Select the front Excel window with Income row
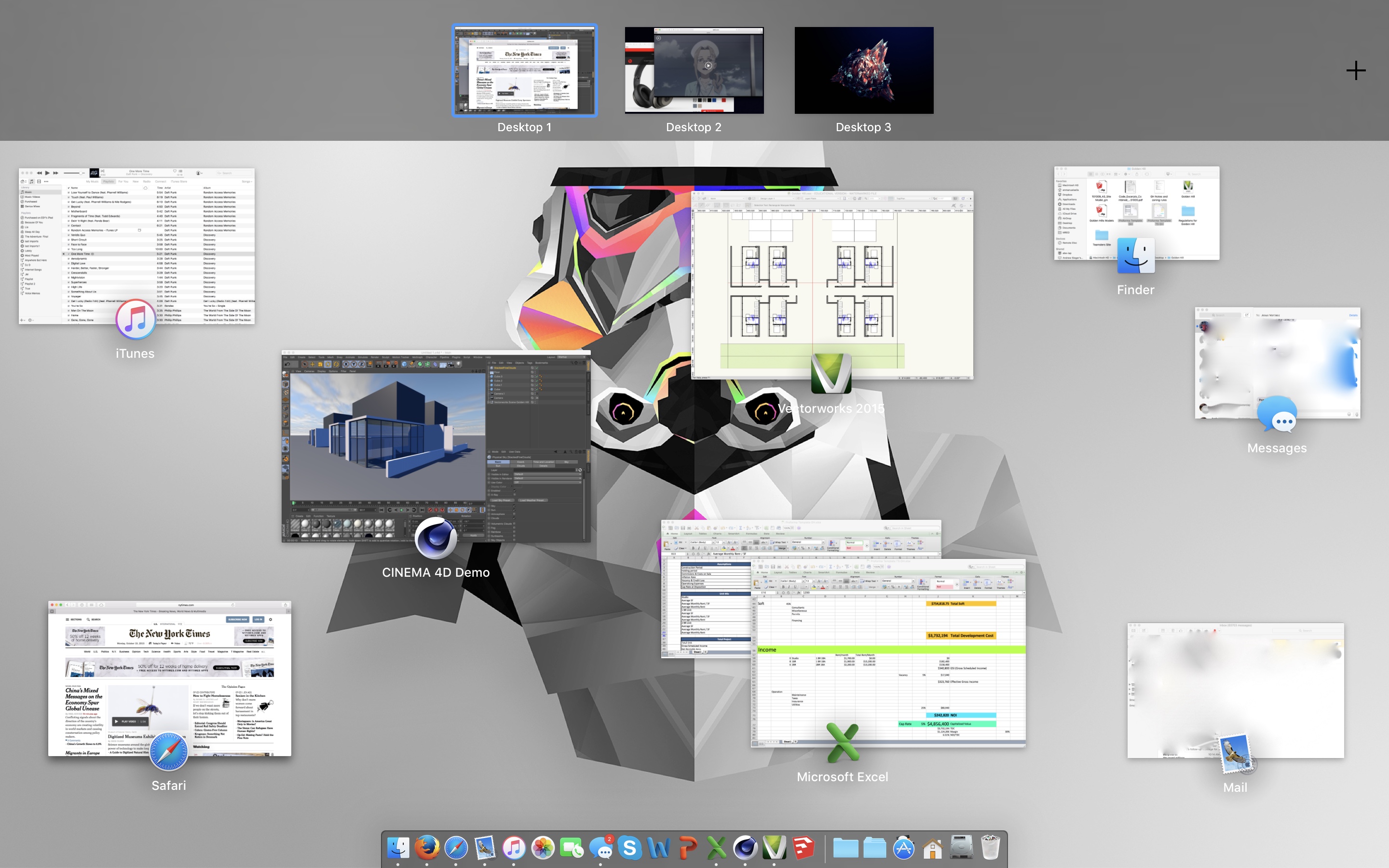 [x=888, y=653]
